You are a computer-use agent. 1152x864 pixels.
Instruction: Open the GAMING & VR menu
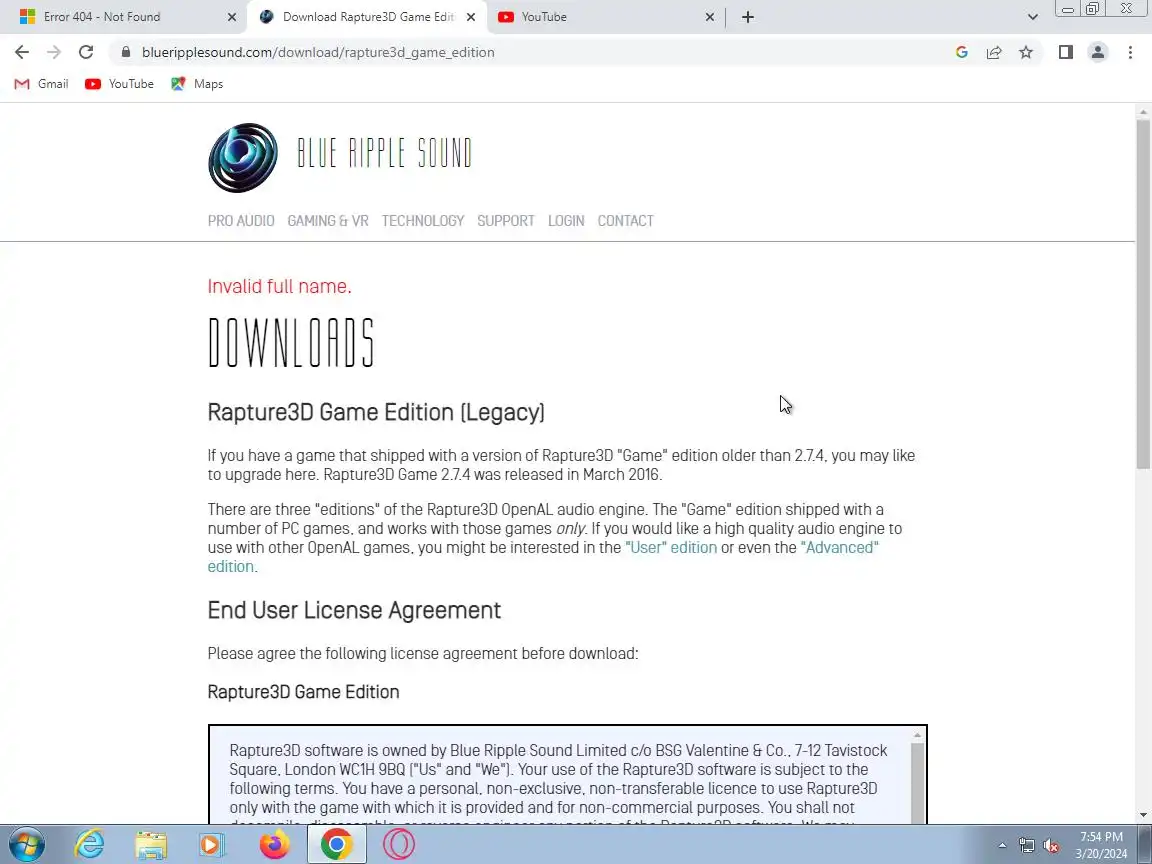click(328, 221)
